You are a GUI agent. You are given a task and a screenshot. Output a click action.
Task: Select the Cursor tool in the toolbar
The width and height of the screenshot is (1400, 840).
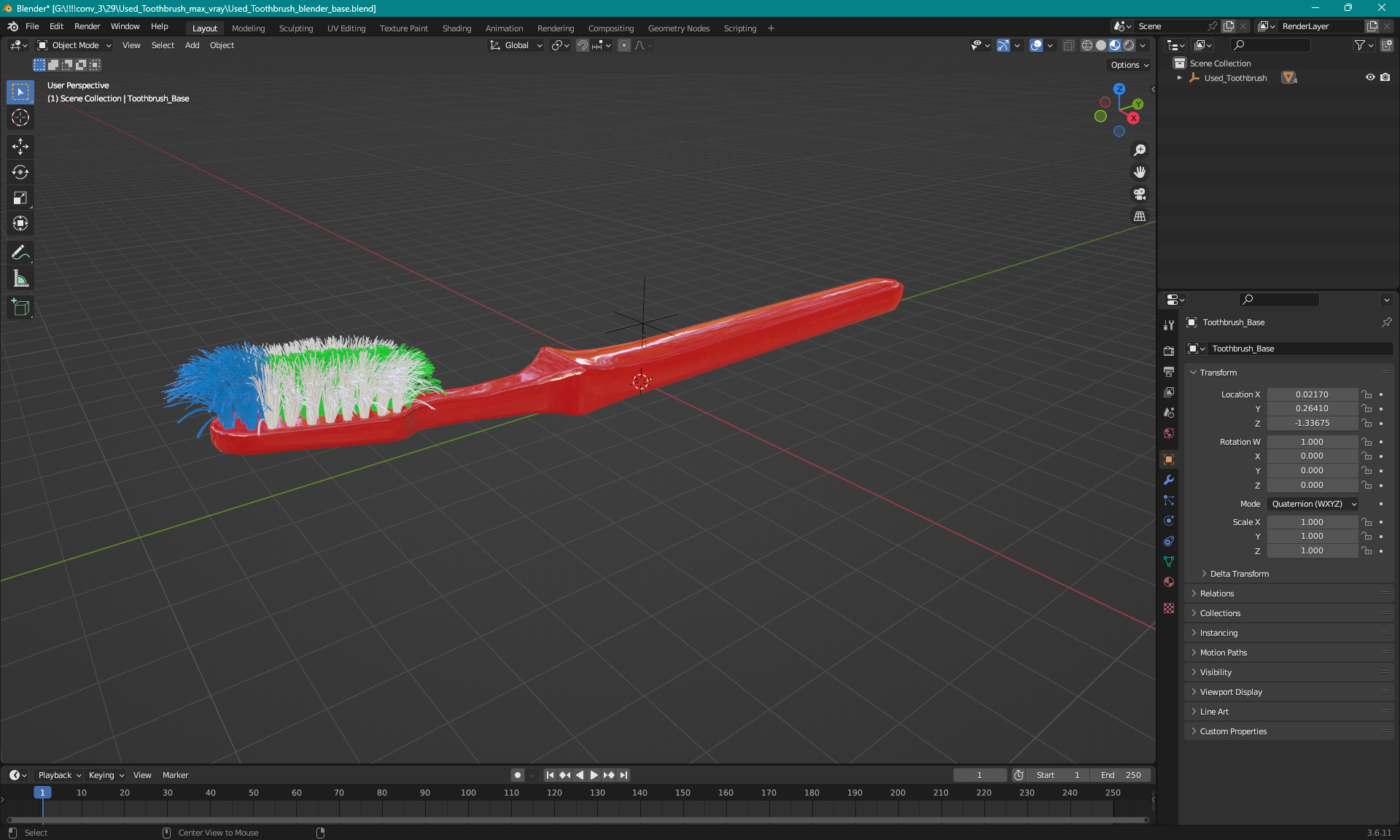20,117
